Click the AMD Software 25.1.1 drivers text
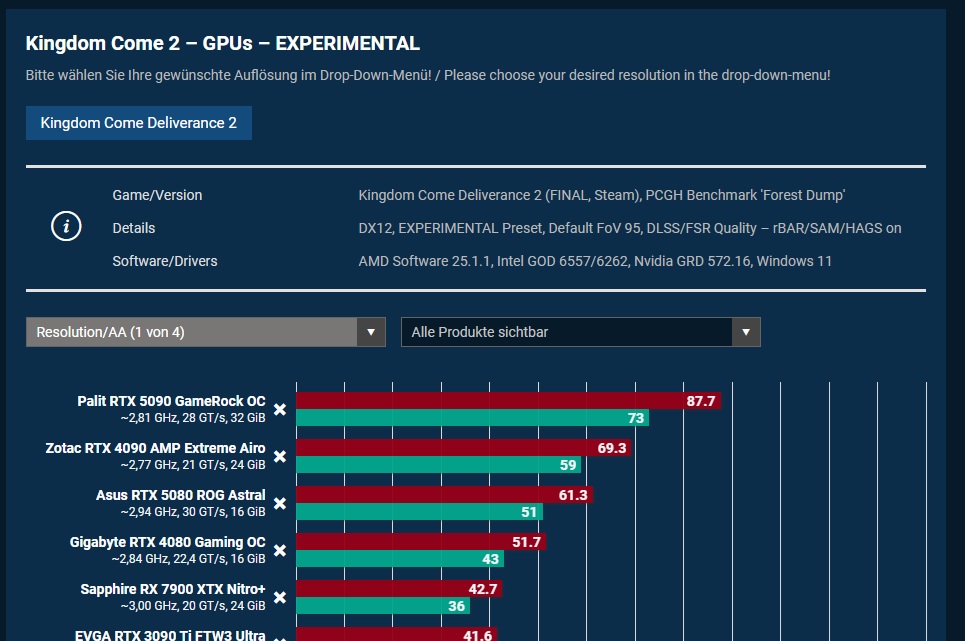 595,261
